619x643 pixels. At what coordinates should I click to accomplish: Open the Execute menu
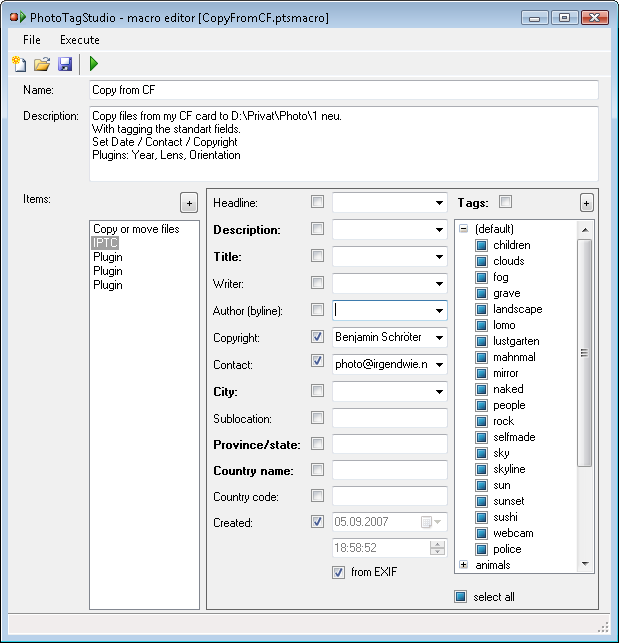click(x=79, y=40)
